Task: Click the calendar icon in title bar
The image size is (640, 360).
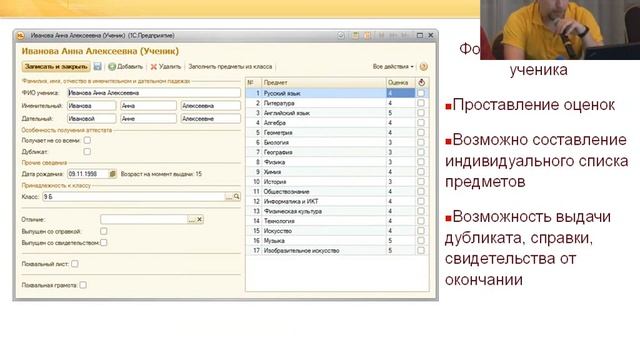Action: pyautogui.click(x=367, y=36)
